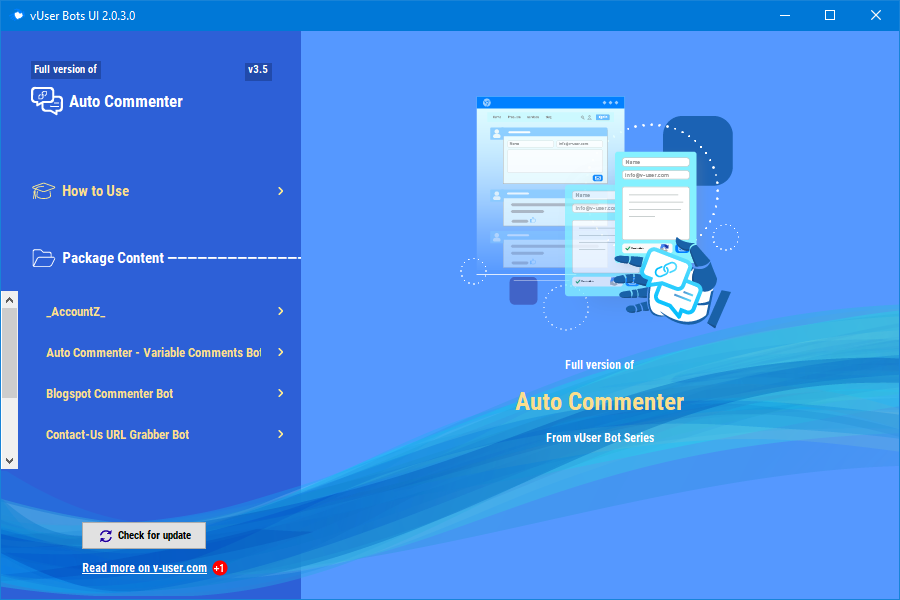The image size is (900, 600).
Task: Open the Package Content heading
Action: [x=113, y=258]
